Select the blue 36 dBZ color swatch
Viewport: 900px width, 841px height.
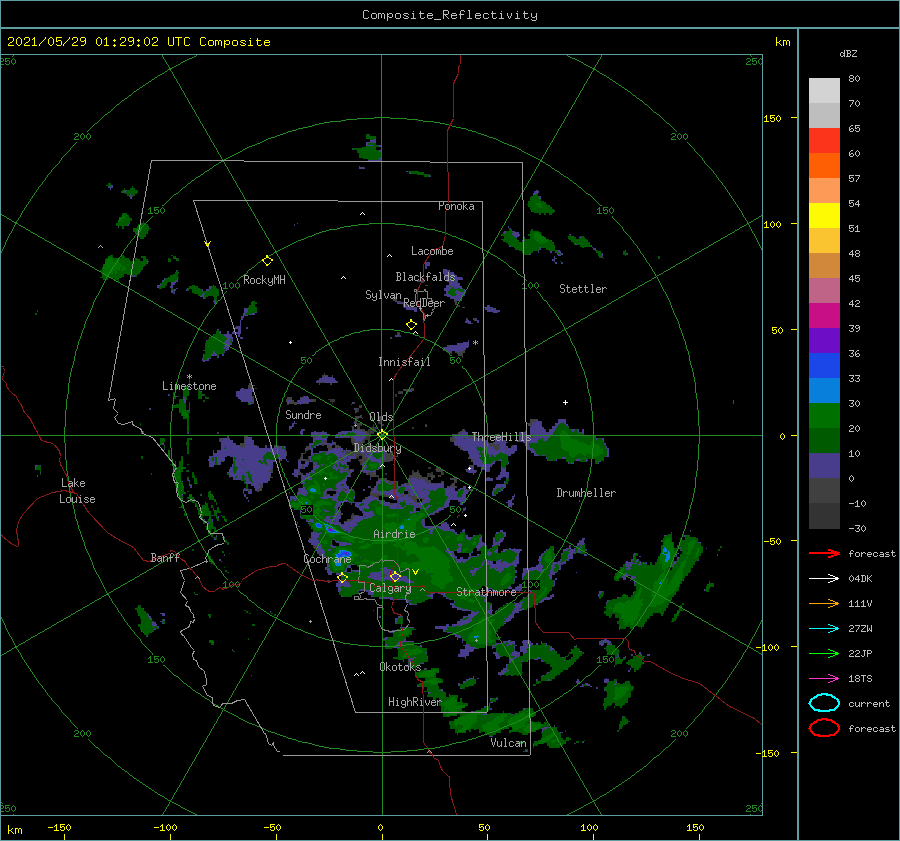(824, 365)
